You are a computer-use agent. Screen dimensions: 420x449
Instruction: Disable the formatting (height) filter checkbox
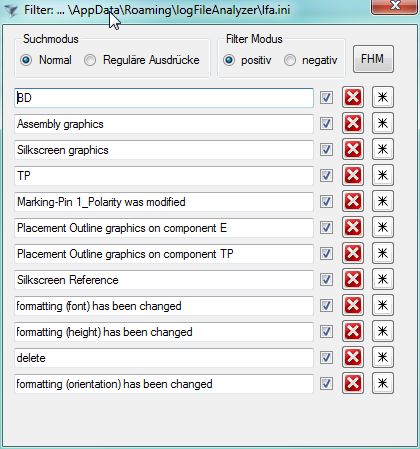(326, 332)
